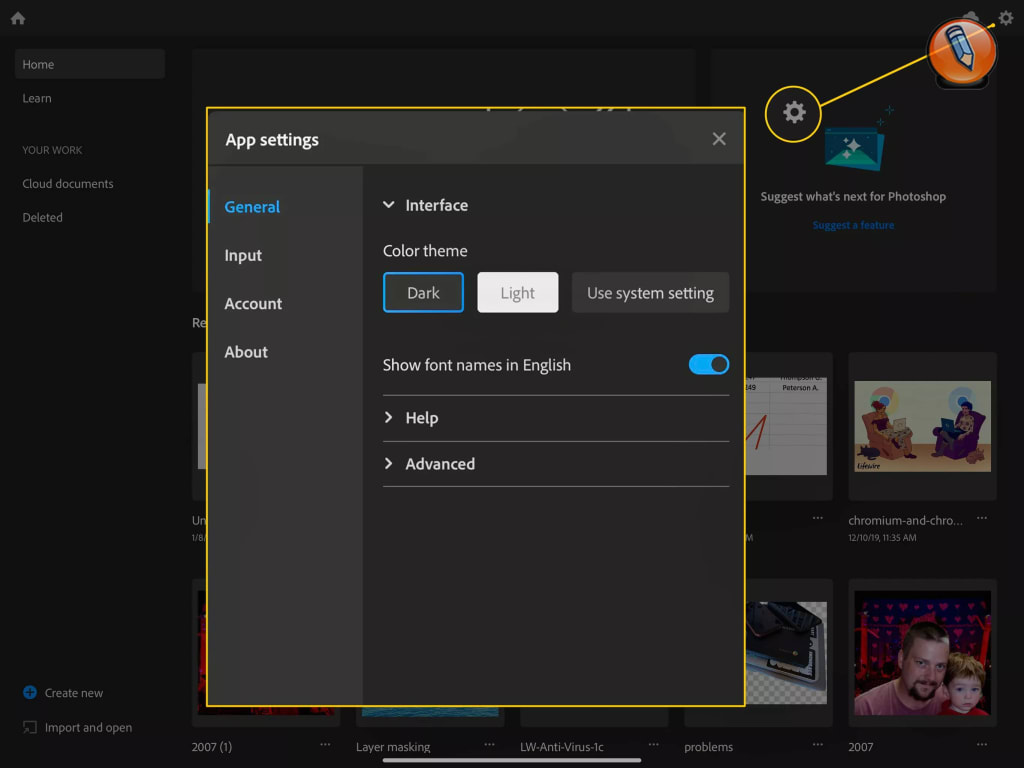Click the 'LW-Anti-Virus-1c' file name

coord(562,746)
